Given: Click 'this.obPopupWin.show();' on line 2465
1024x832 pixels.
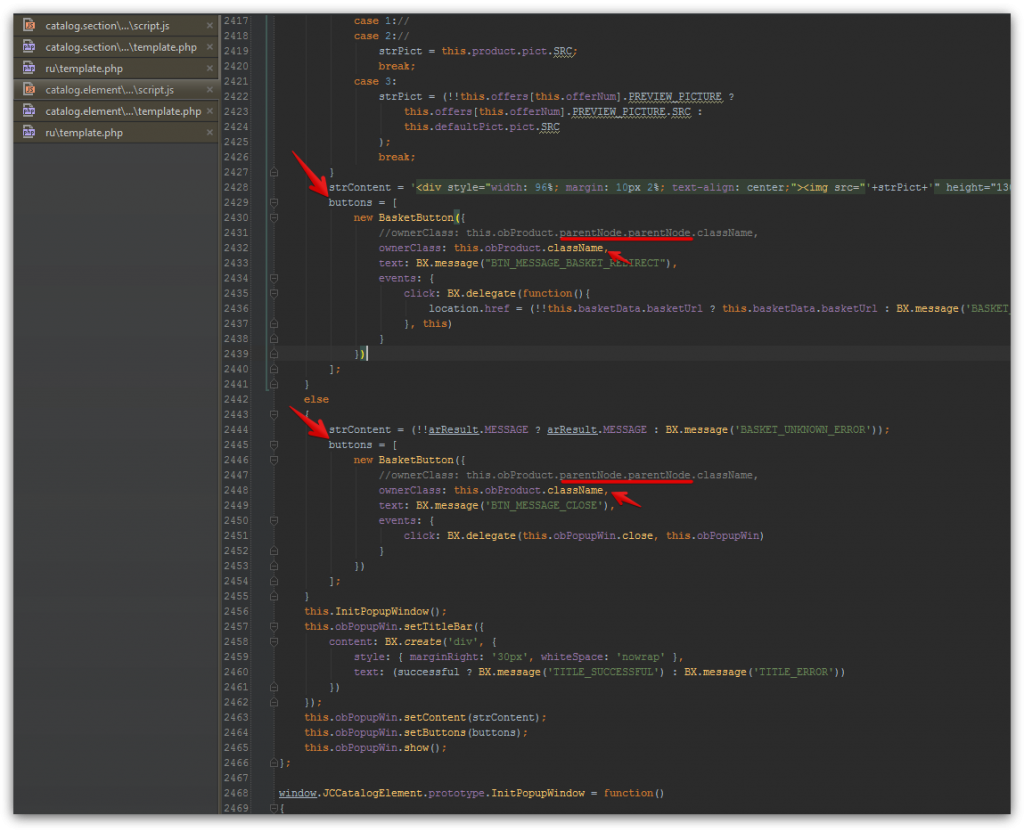Looking at the screenshot, I should click(376, 748).
